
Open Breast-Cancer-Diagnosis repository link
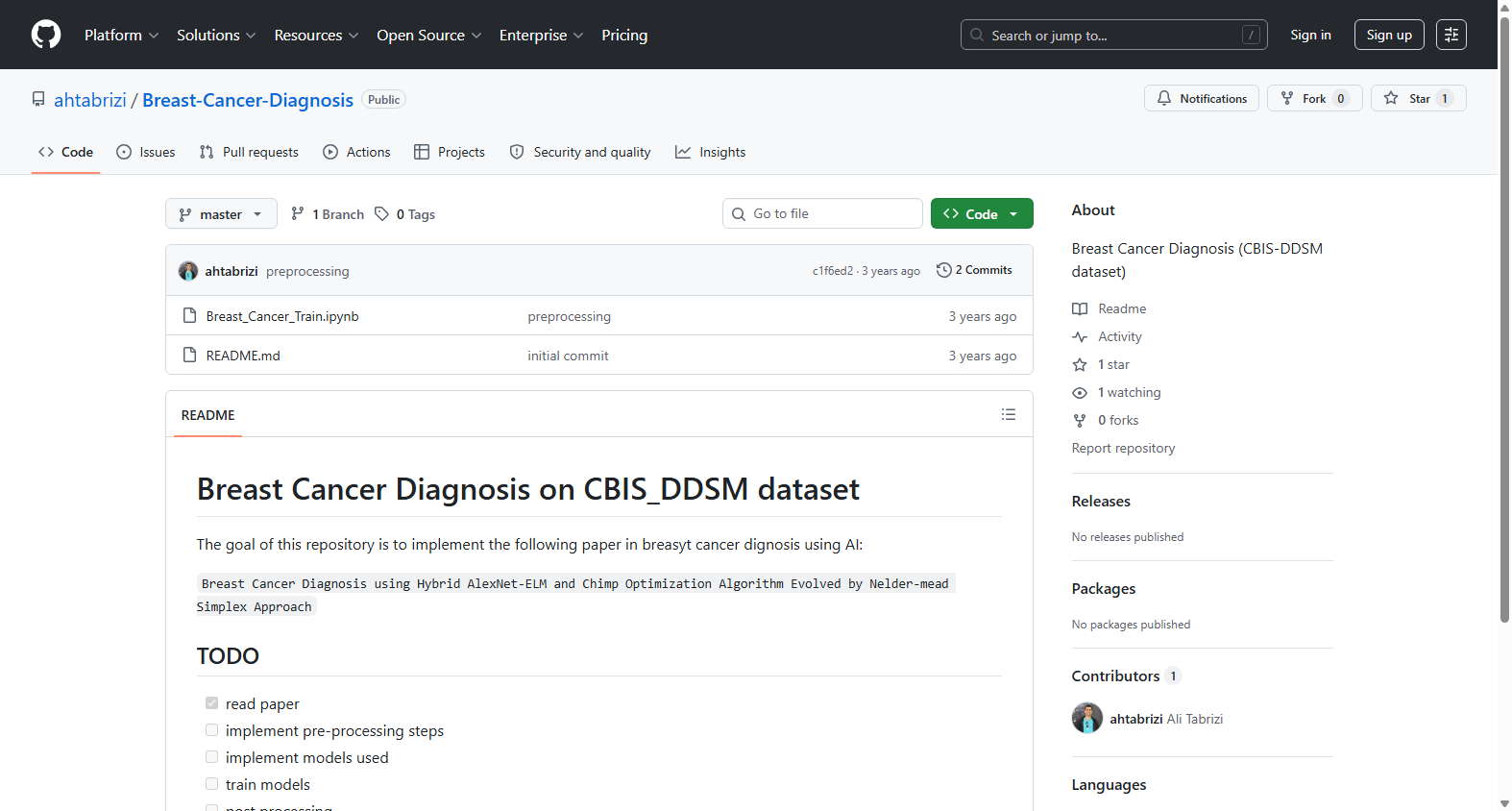pyautogui.click(x=248, y=100)
